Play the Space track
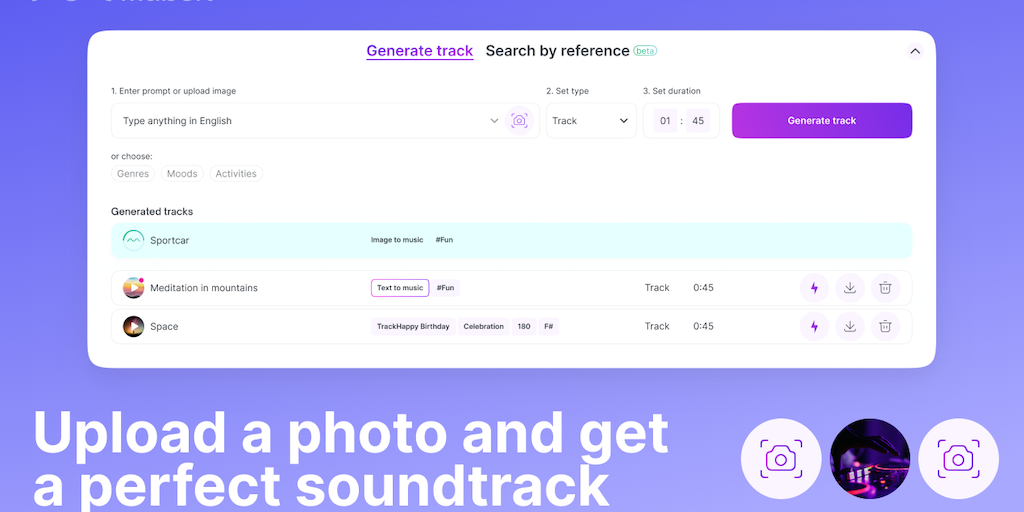 pos(133,327)
